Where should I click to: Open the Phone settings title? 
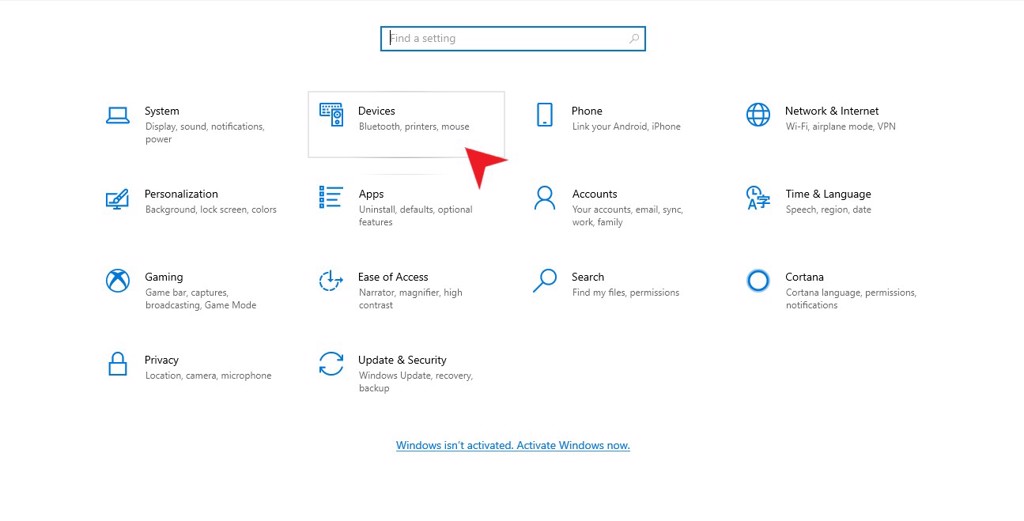587,111
